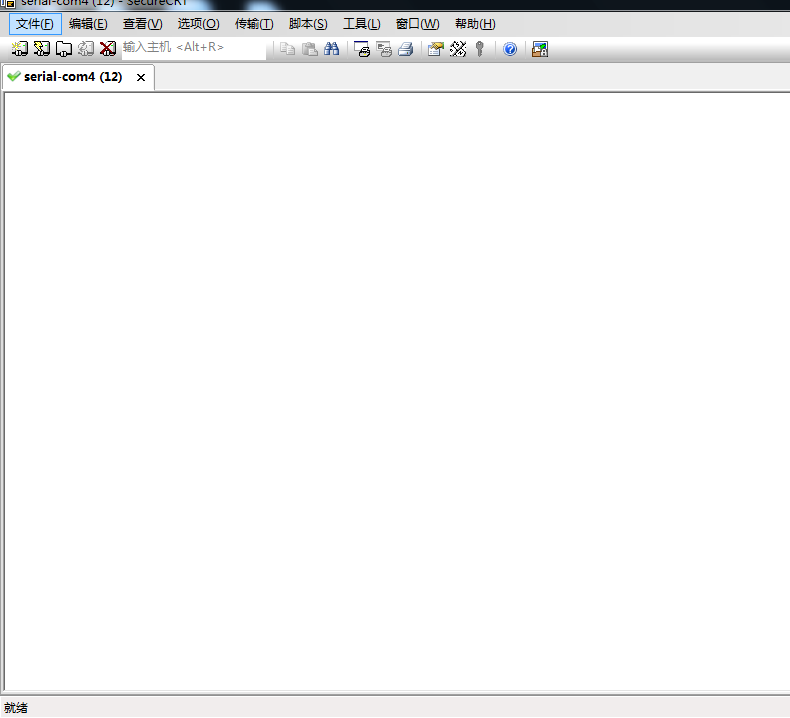Click the Paste clipboard icon
This screenshot has width=790, height=718.
(x=309, y=49)
